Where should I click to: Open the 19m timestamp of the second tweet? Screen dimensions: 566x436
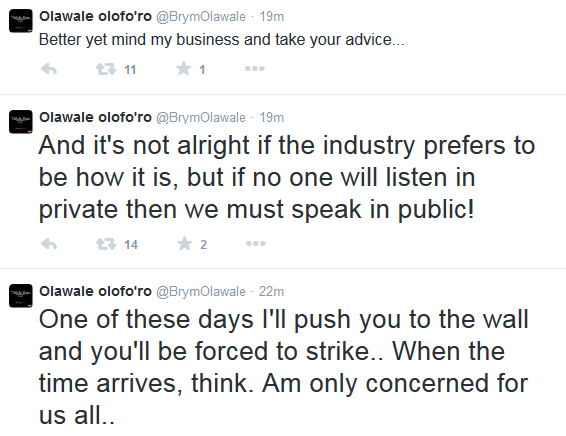click(272, 118)
